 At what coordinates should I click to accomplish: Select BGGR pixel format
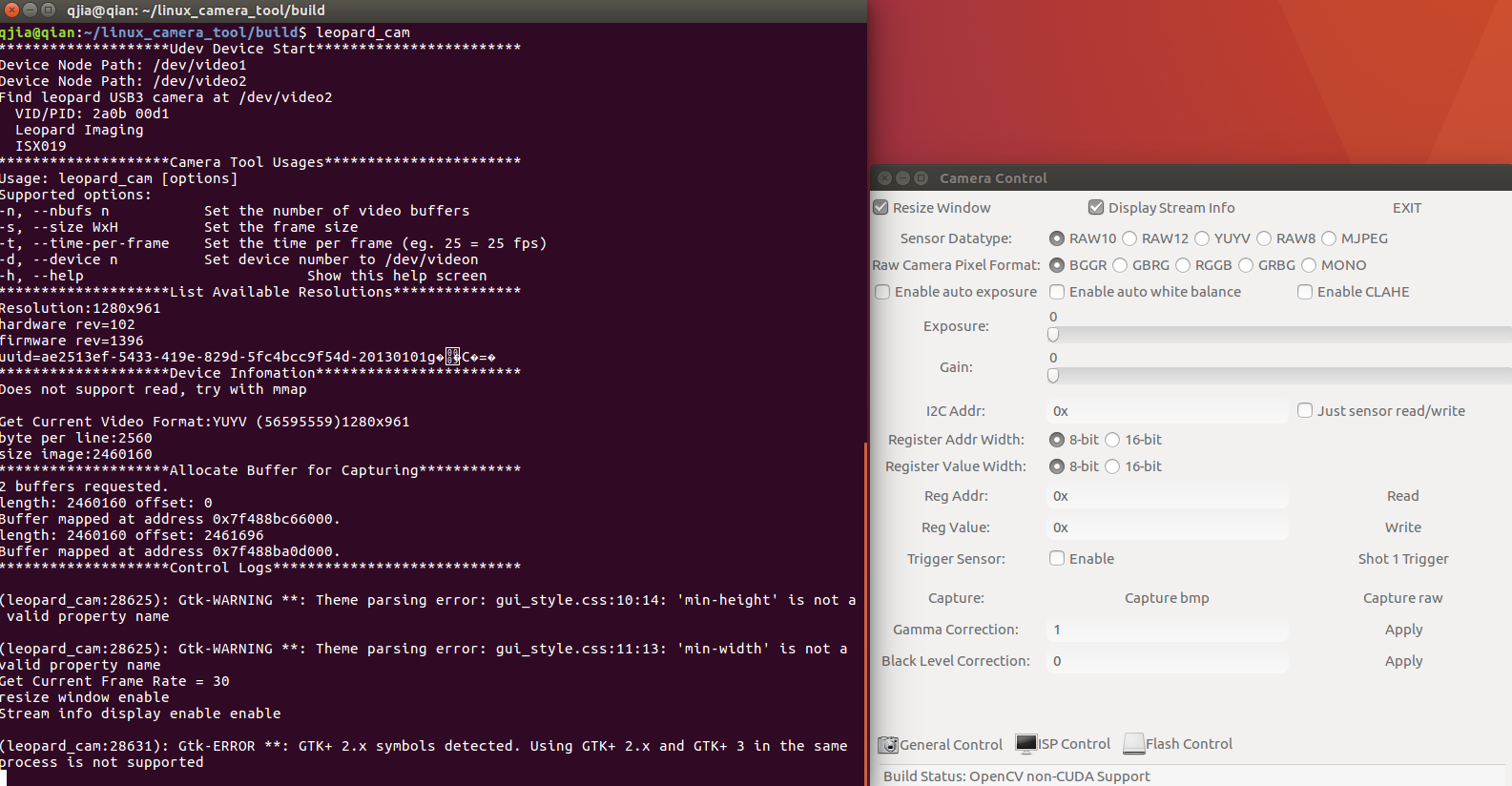pyautogui.click(x=1057, y=265)
